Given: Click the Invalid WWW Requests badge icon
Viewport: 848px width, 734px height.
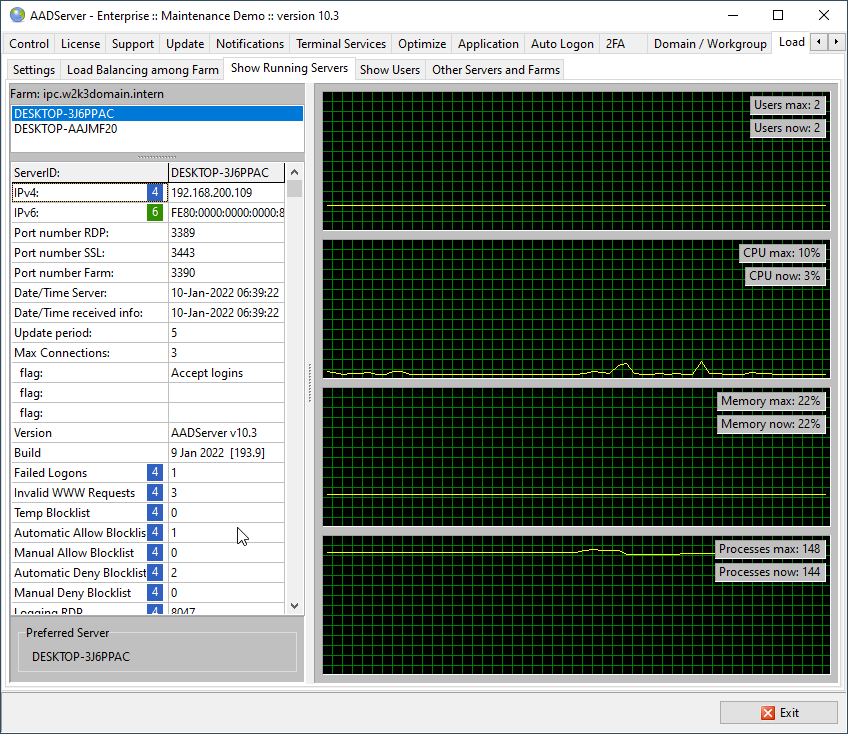Looking at the screenshot, I should click(x=155, y=493).
